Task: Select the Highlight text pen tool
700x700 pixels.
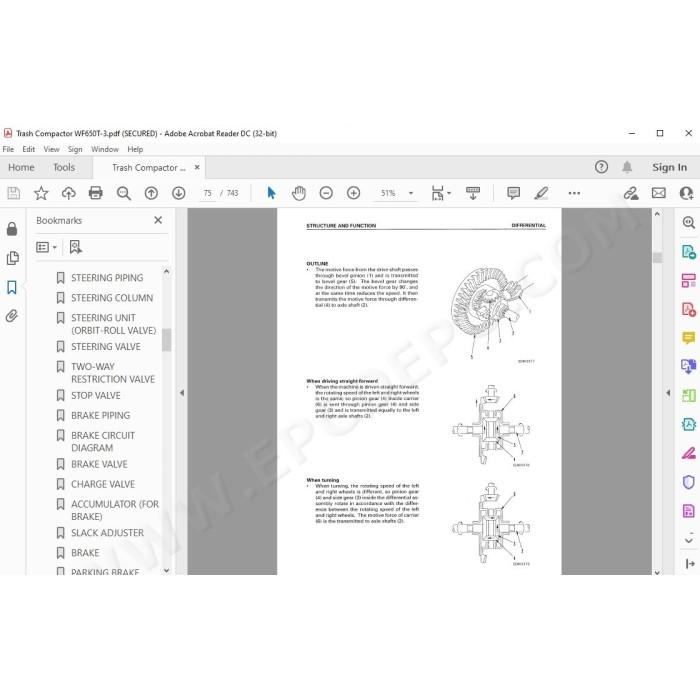Action: [541, 193]
